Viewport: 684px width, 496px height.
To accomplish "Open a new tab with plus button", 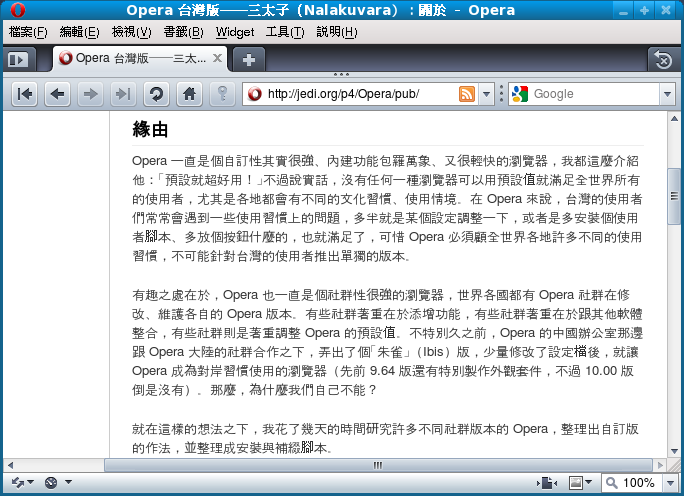I will click(x=249, y=59).
